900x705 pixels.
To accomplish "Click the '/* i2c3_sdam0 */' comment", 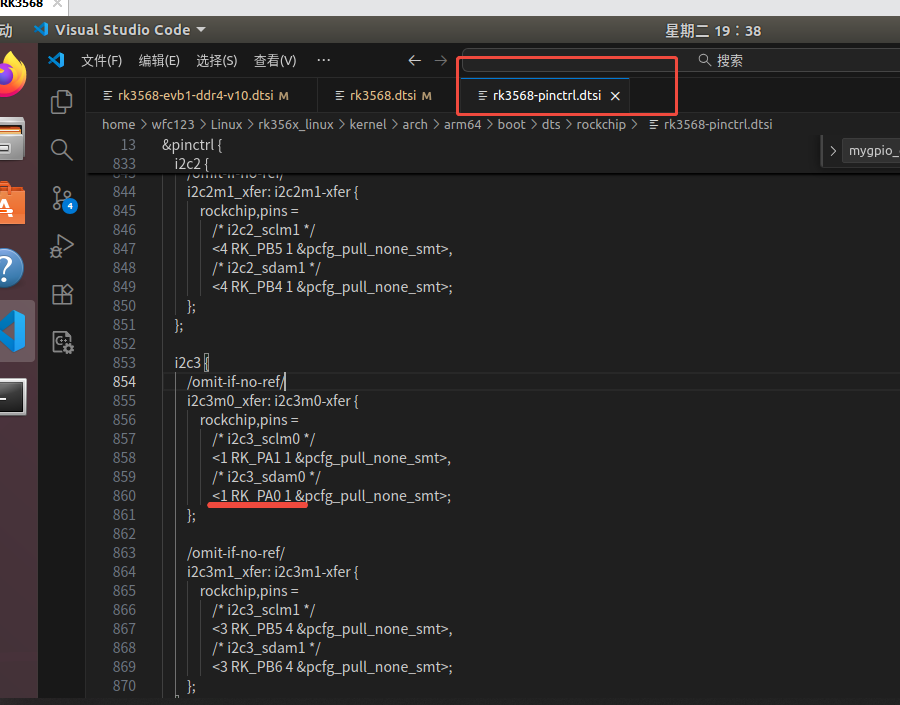I will tap(266, 477).
